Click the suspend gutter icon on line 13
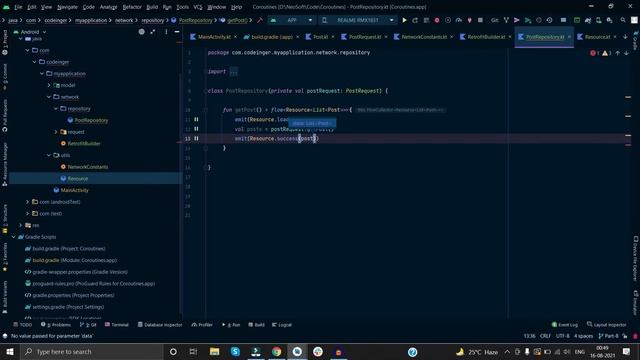The image size is (640, 360). (196, 138)
